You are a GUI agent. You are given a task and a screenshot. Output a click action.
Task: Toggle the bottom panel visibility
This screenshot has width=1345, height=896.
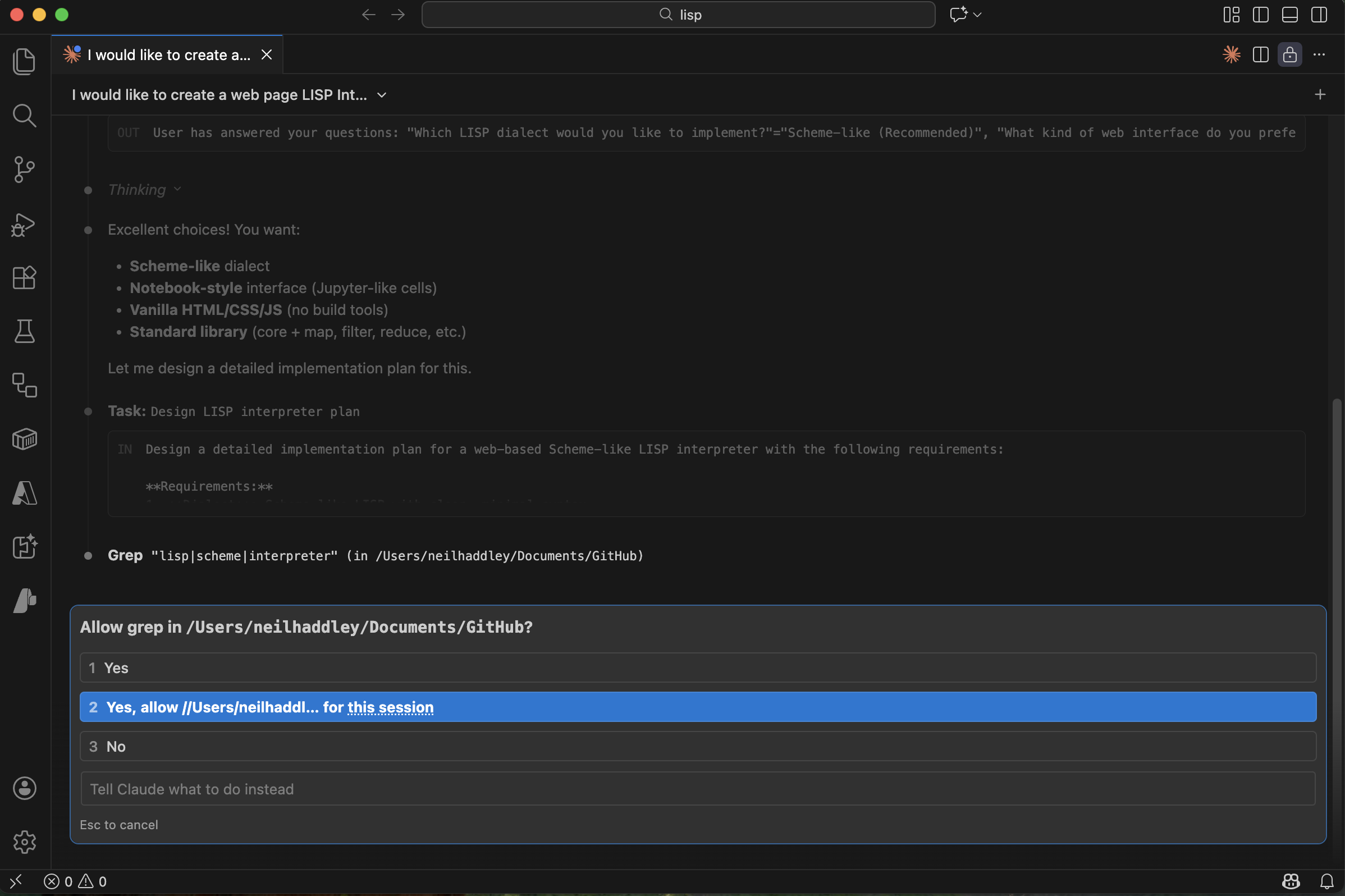point(1289,15)
